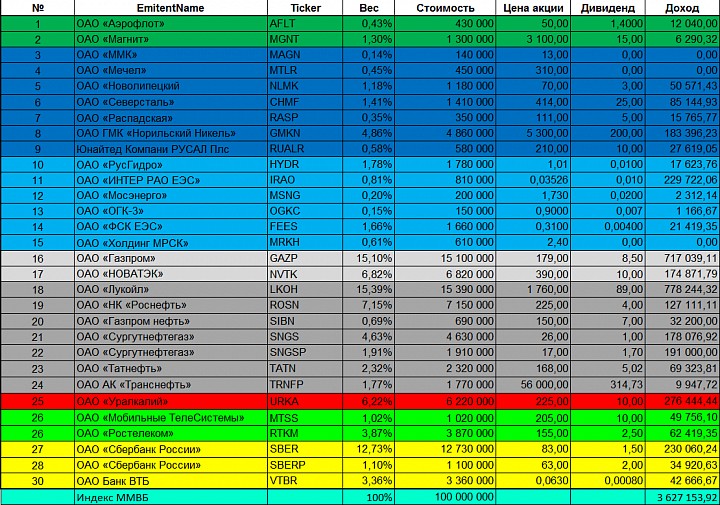Image resolution: width=720 pixels, height=505 pixels.
Task: Click cell ОАО «Уралкалий»
Action: 170,401
